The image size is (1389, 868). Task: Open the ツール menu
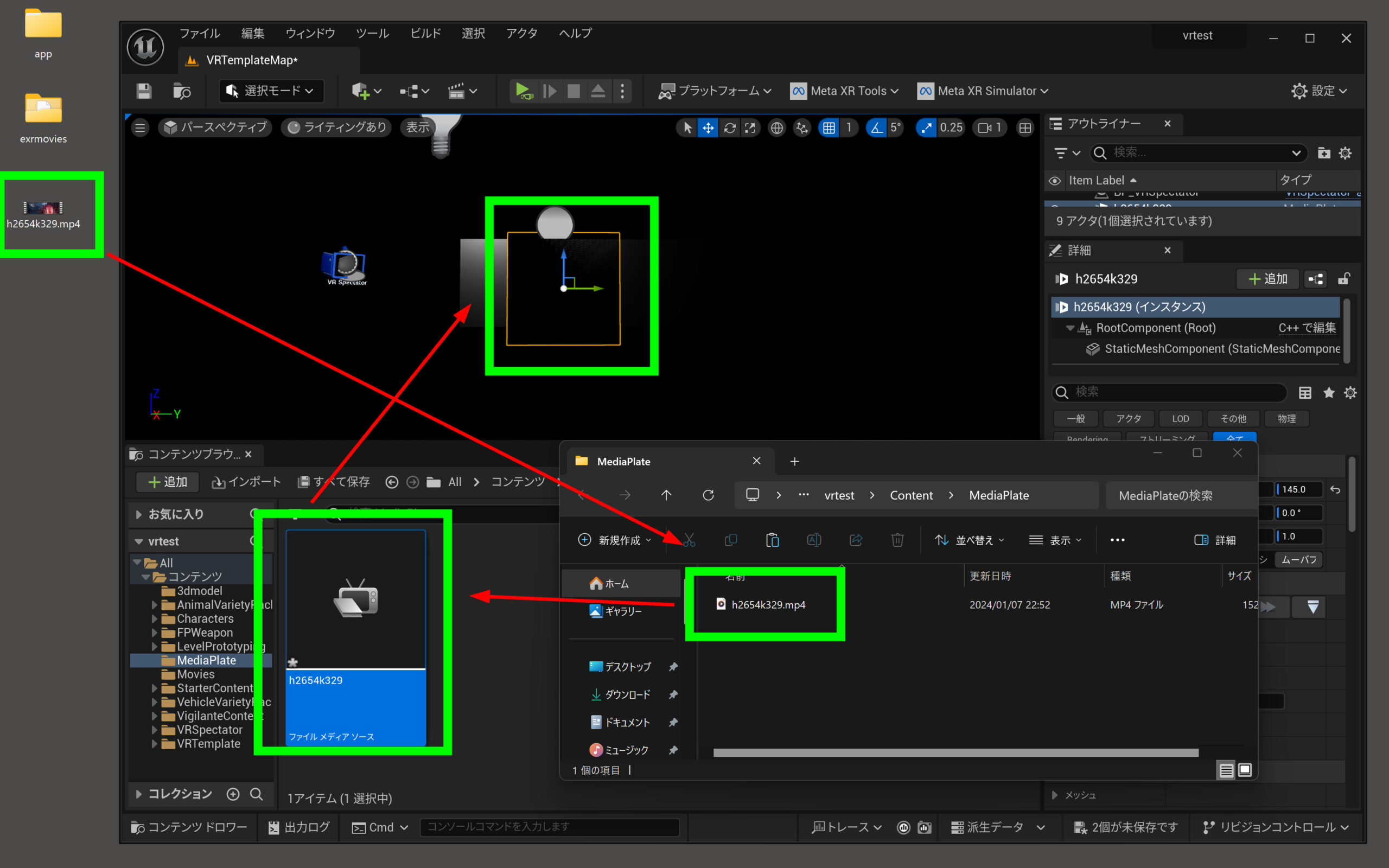pyautogui.click(x=372, y=33)
